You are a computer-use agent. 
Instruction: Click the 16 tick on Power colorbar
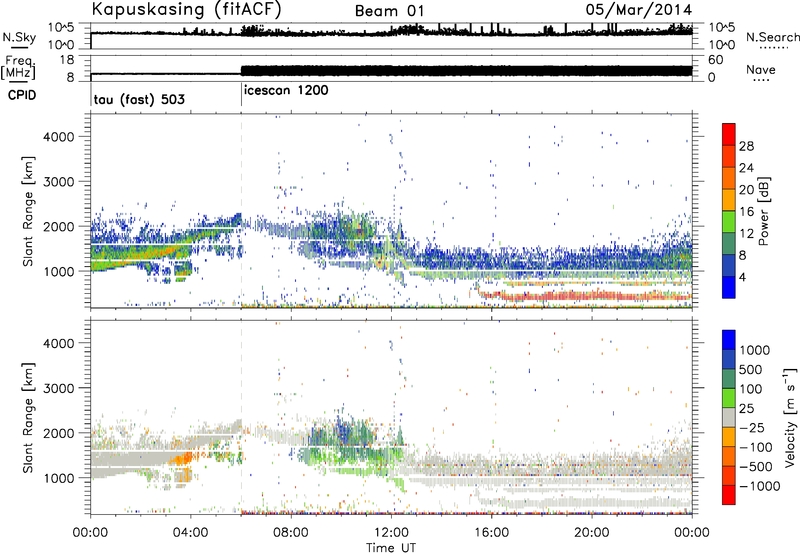(x=746, y=212)
